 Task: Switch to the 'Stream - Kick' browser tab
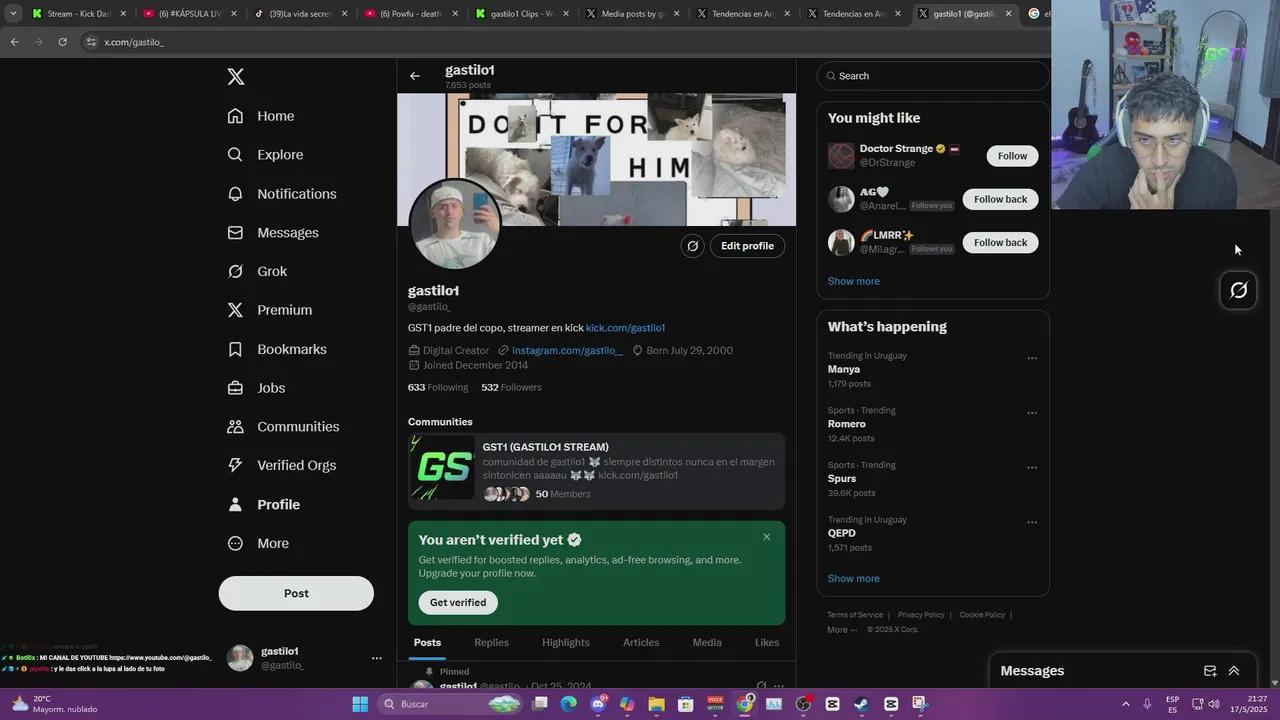coord(79,14)
